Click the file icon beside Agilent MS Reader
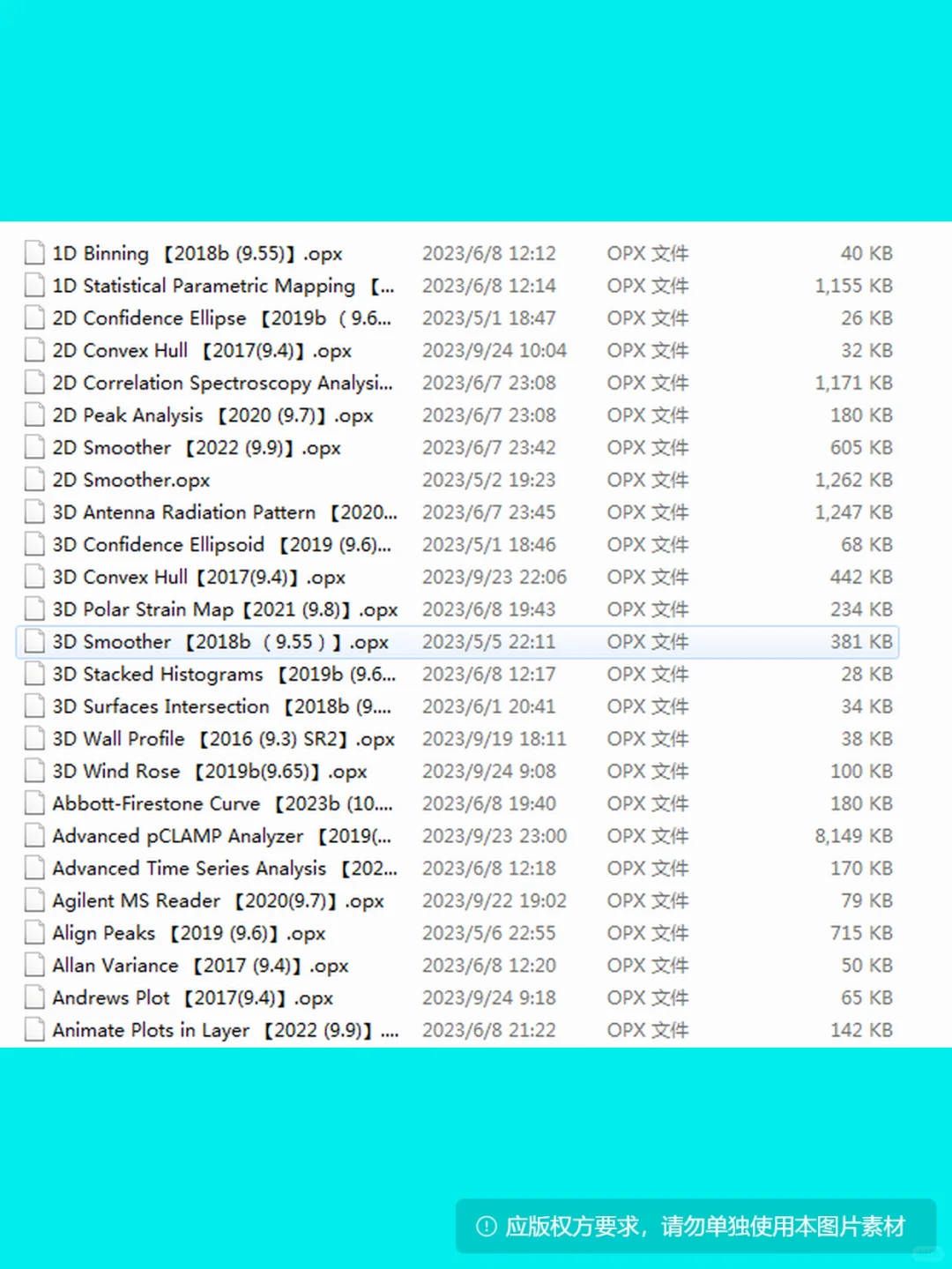 [34, 900]
